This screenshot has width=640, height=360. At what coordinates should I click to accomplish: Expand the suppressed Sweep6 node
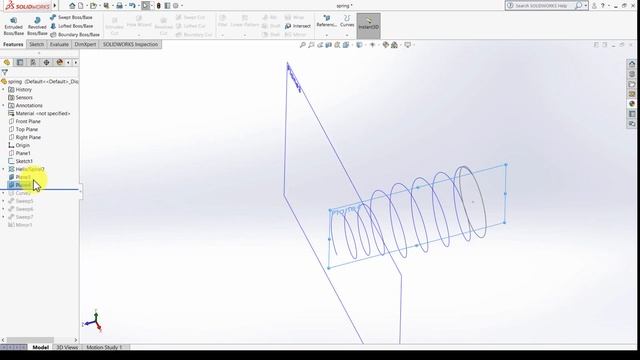4,209
